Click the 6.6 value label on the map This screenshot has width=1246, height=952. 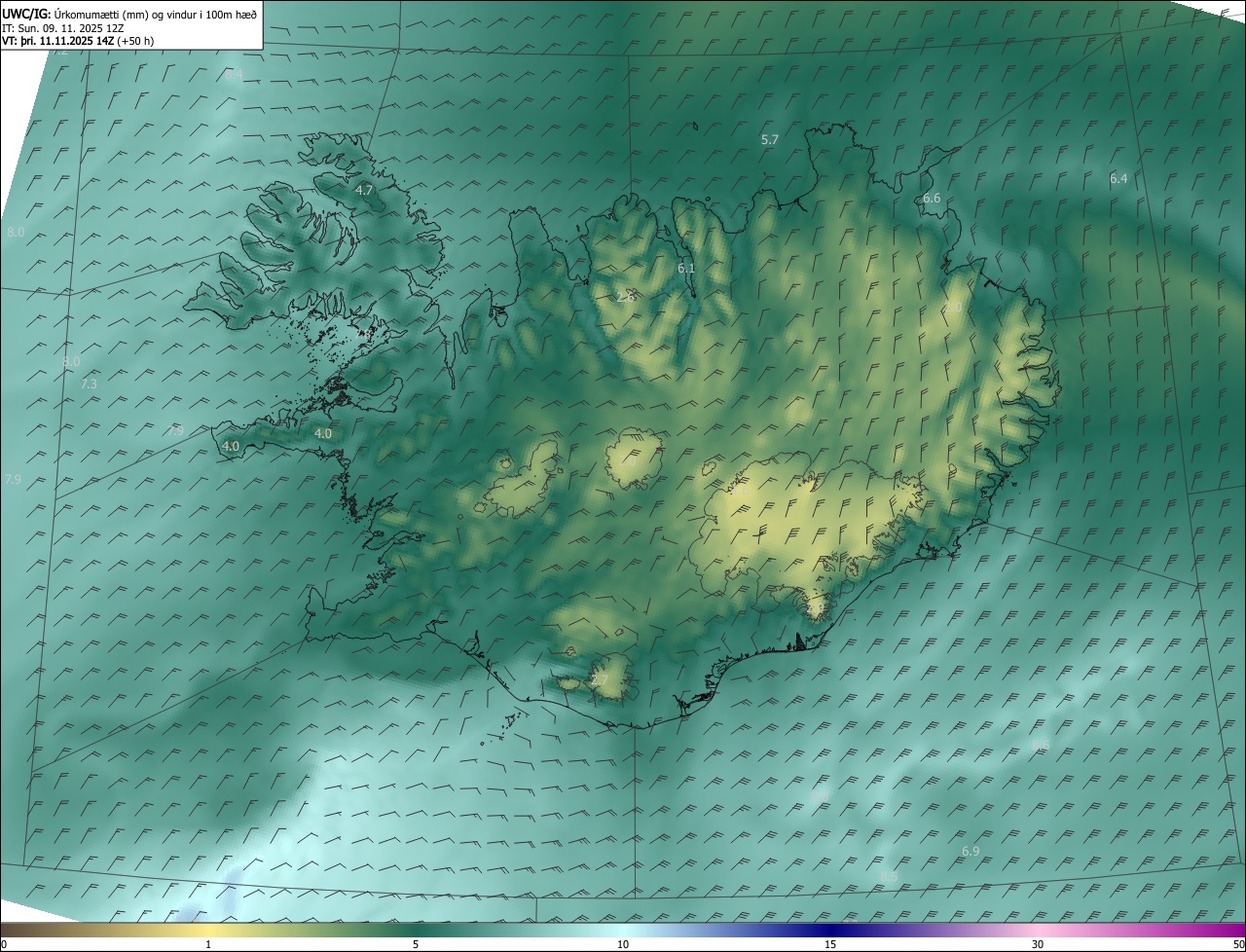coord(932,199)
